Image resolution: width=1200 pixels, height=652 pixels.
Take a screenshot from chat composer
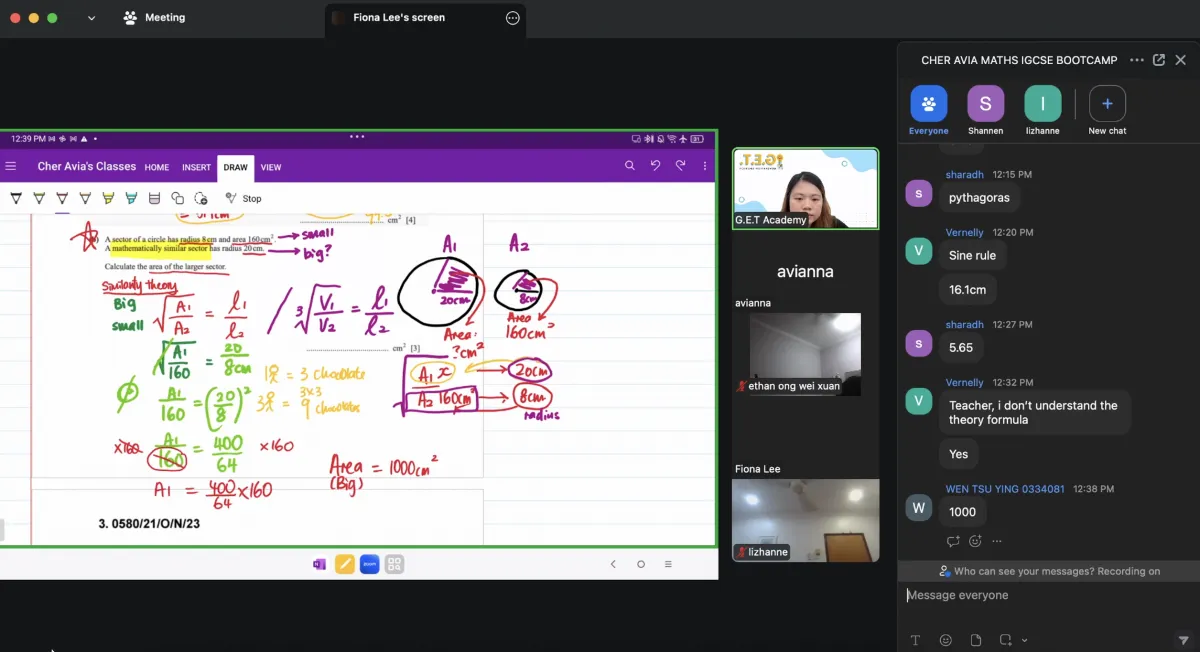[x=1006, y=640]
